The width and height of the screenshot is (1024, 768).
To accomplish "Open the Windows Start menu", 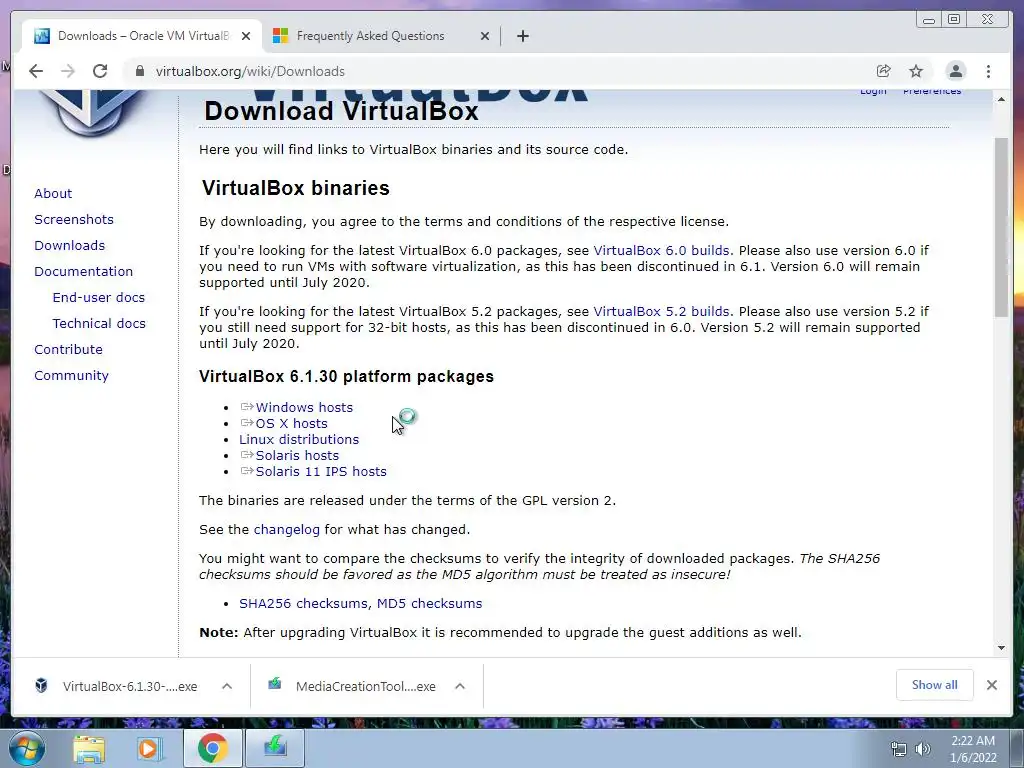I will point(26,748).
